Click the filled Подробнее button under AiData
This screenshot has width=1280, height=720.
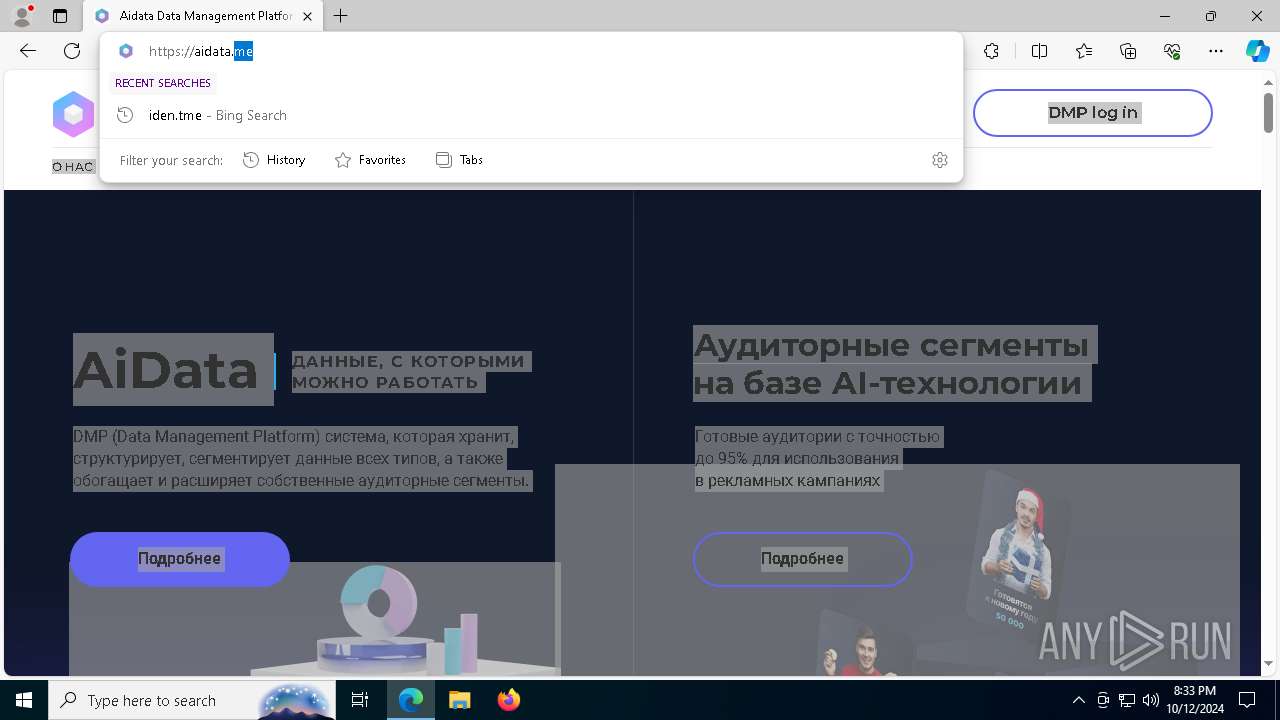tap(180, 559)
